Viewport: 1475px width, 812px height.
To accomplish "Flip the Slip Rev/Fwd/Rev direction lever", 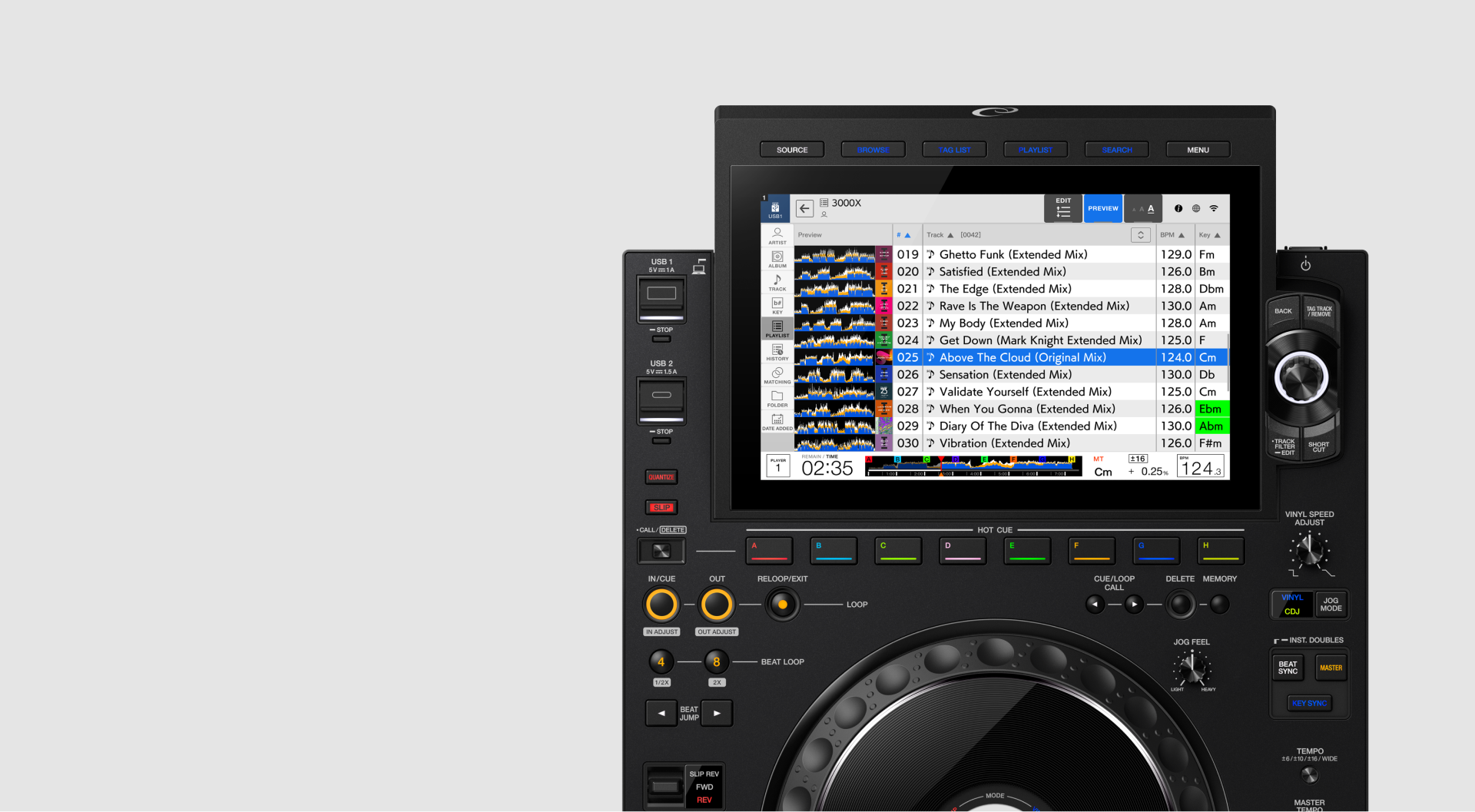I will pos(665,787).
